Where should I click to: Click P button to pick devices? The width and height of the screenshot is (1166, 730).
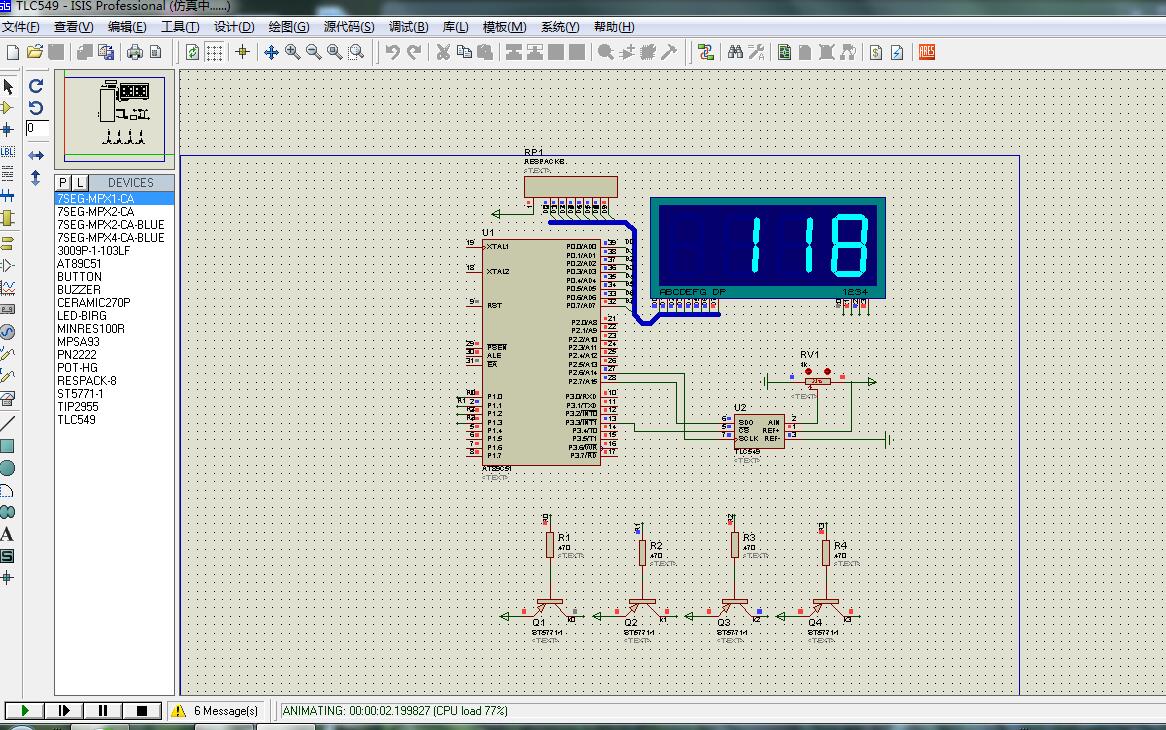coord(62,183)
